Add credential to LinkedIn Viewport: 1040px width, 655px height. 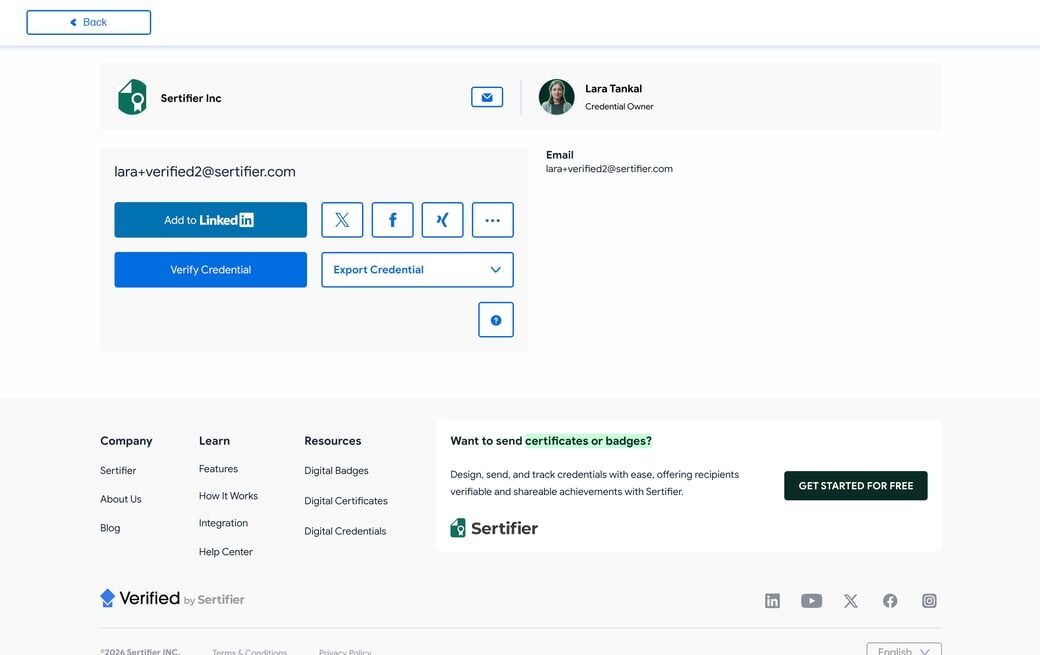click(210, 220)
